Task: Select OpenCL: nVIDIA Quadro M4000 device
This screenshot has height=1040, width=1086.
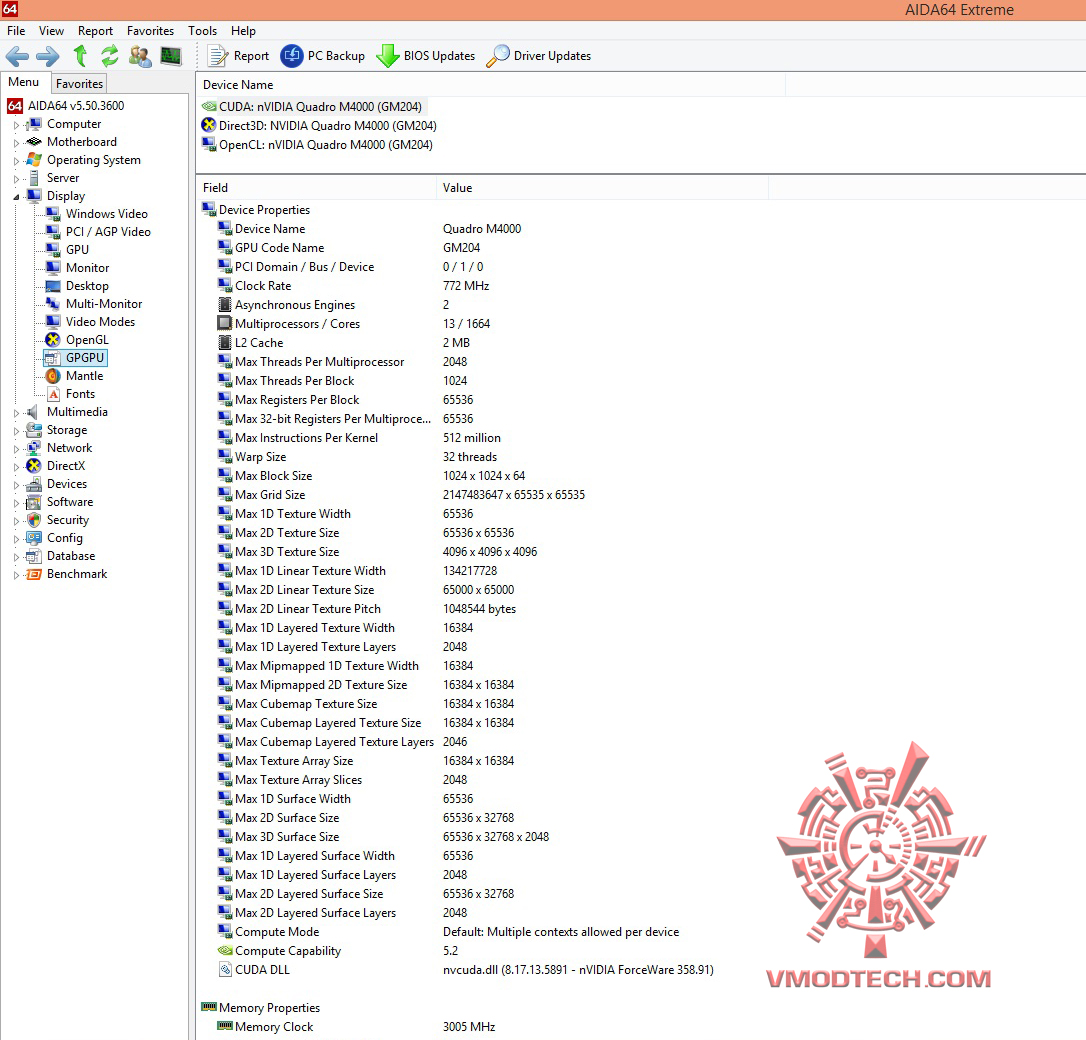Action: pos(317,145)
